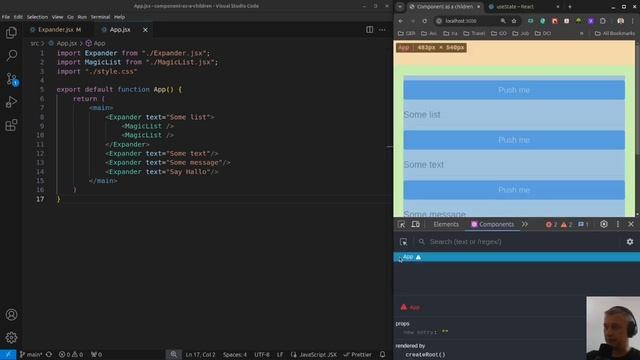Show errors and warnings count panel
Viewport: 640px width, 360px height.
click(71, 355)
